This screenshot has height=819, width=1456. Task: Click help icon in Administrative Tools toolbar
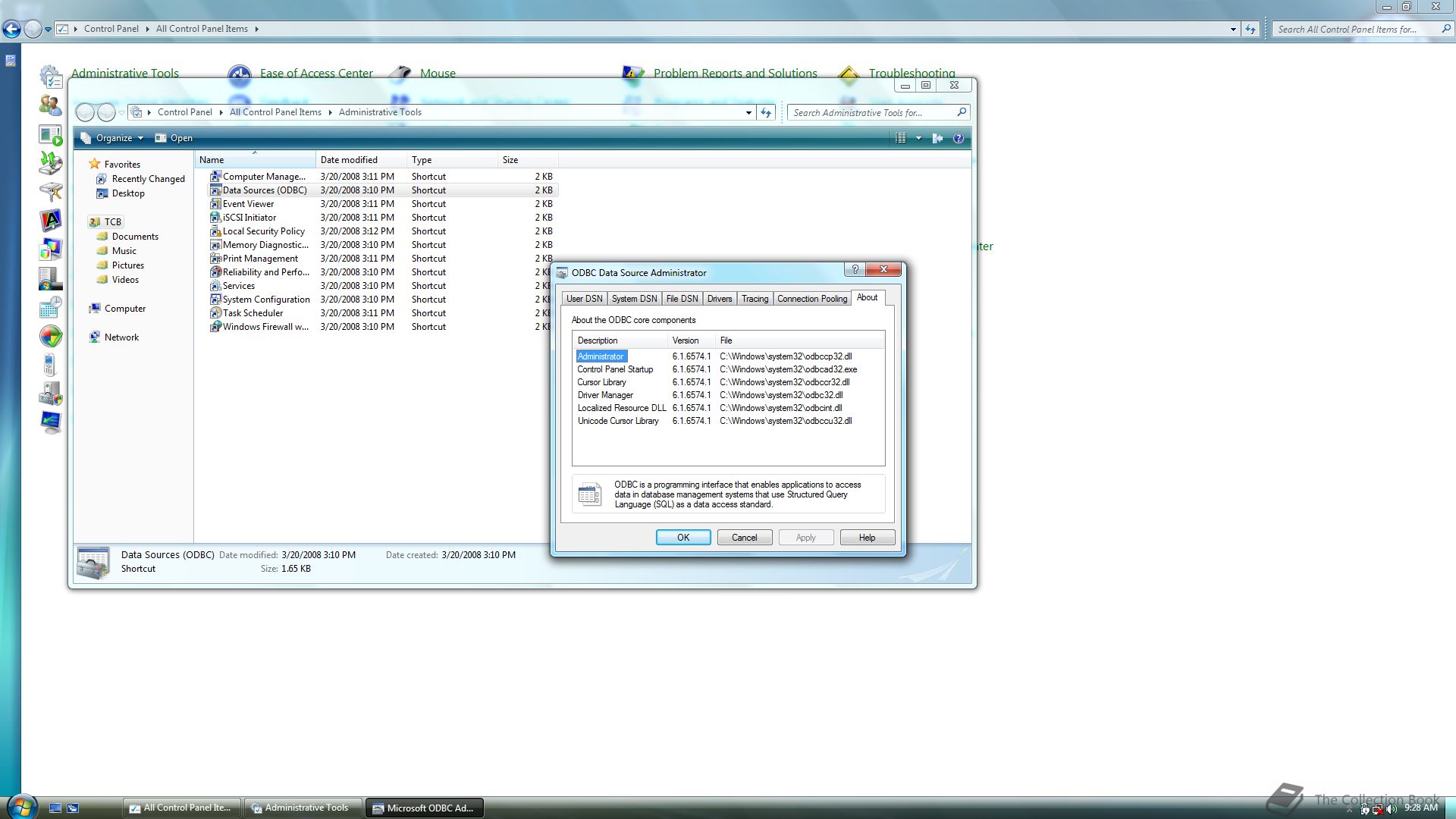coord(959,138)
